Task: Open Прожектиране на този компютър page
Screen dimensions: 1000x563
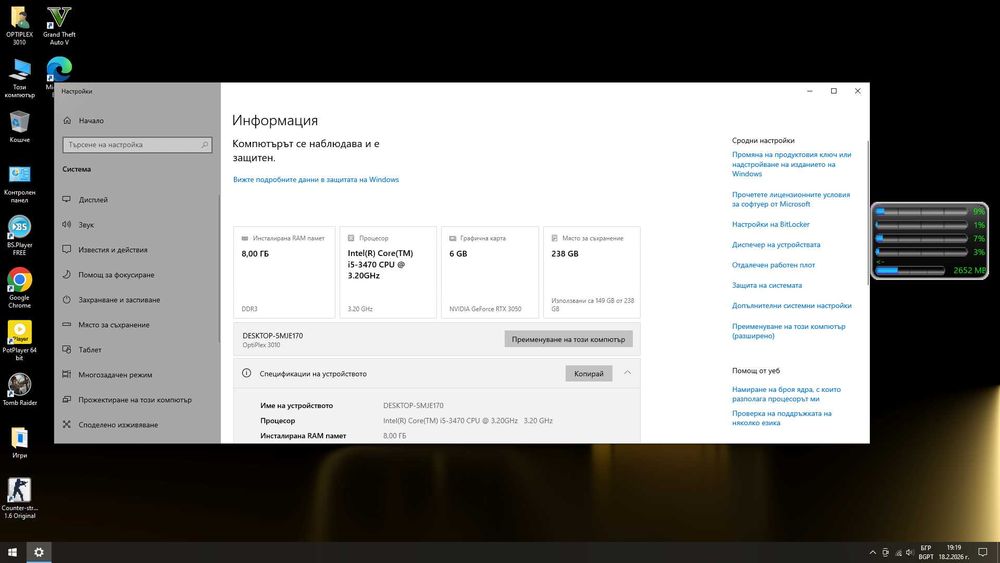Action: point(137,400)
